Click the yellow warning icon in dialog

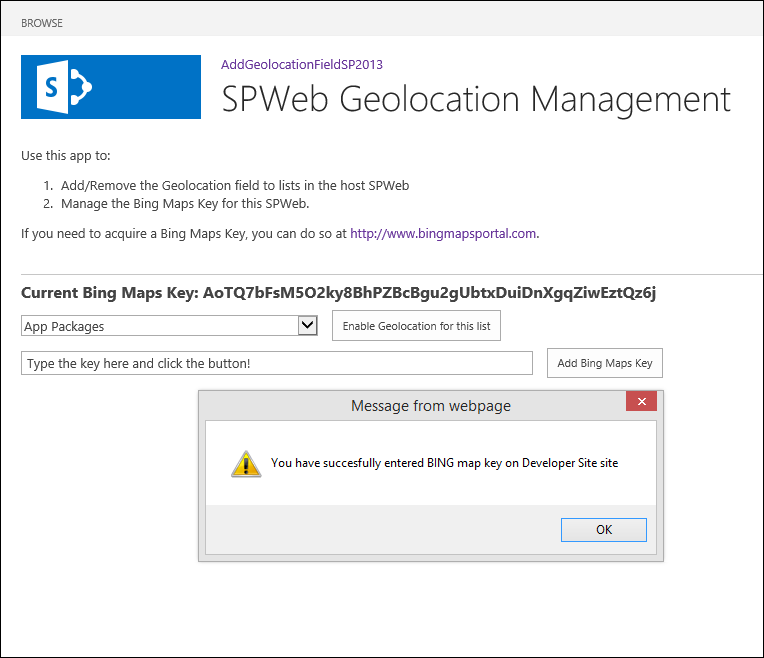(x=246, y=464)
